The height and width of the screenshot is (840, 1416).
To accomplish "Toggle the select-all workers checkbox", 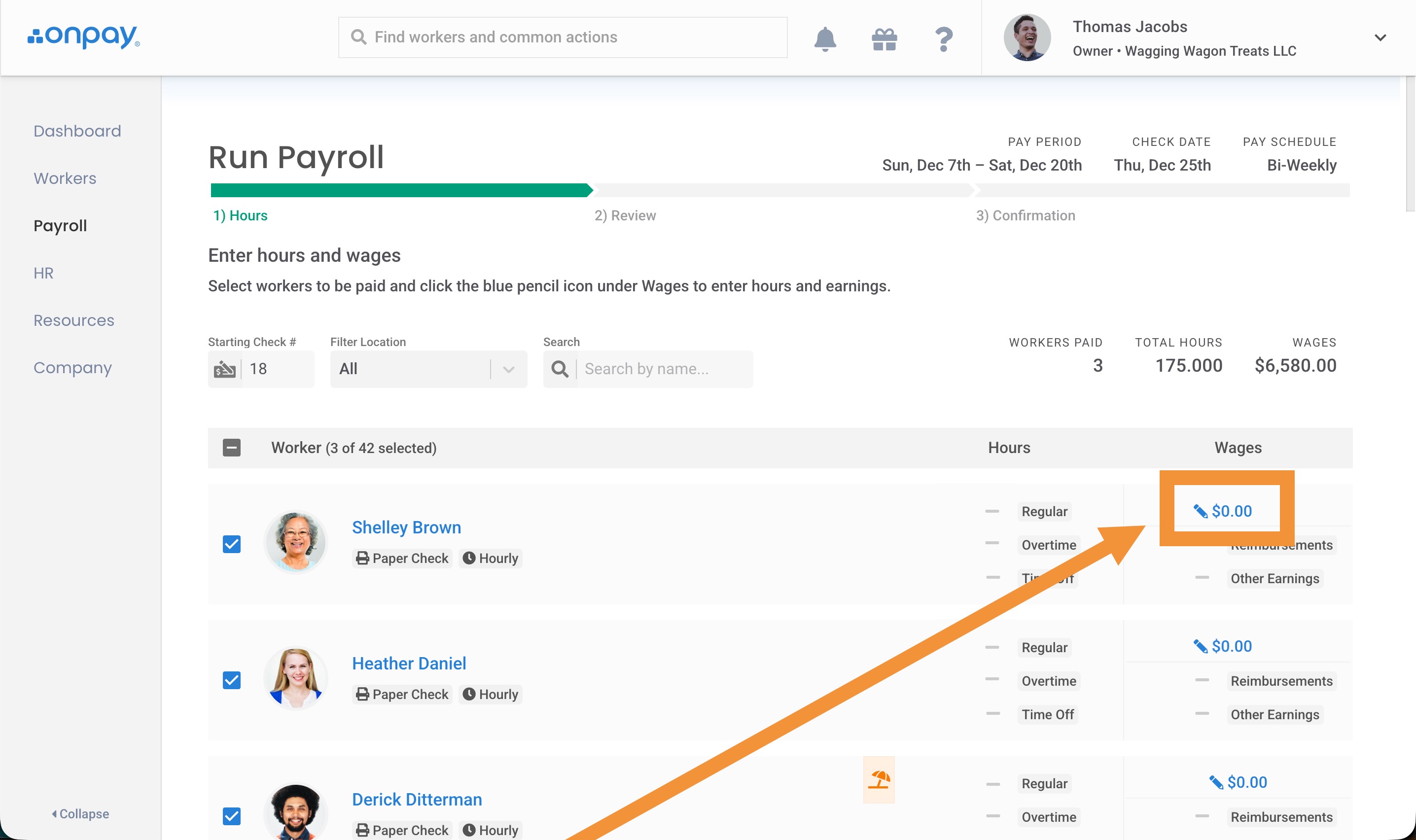I will tap(231, 448).
